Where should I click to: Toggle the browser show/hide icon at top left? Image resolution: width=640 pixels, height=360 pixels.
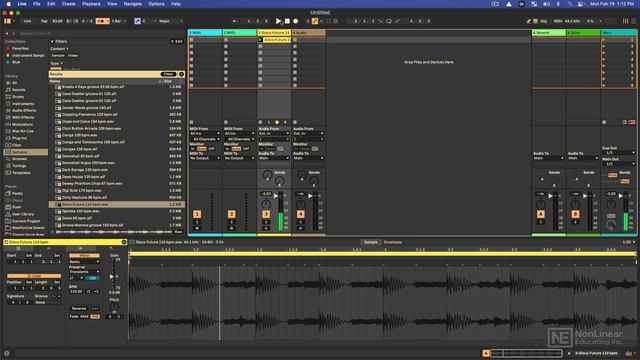(x=7, y=21)
